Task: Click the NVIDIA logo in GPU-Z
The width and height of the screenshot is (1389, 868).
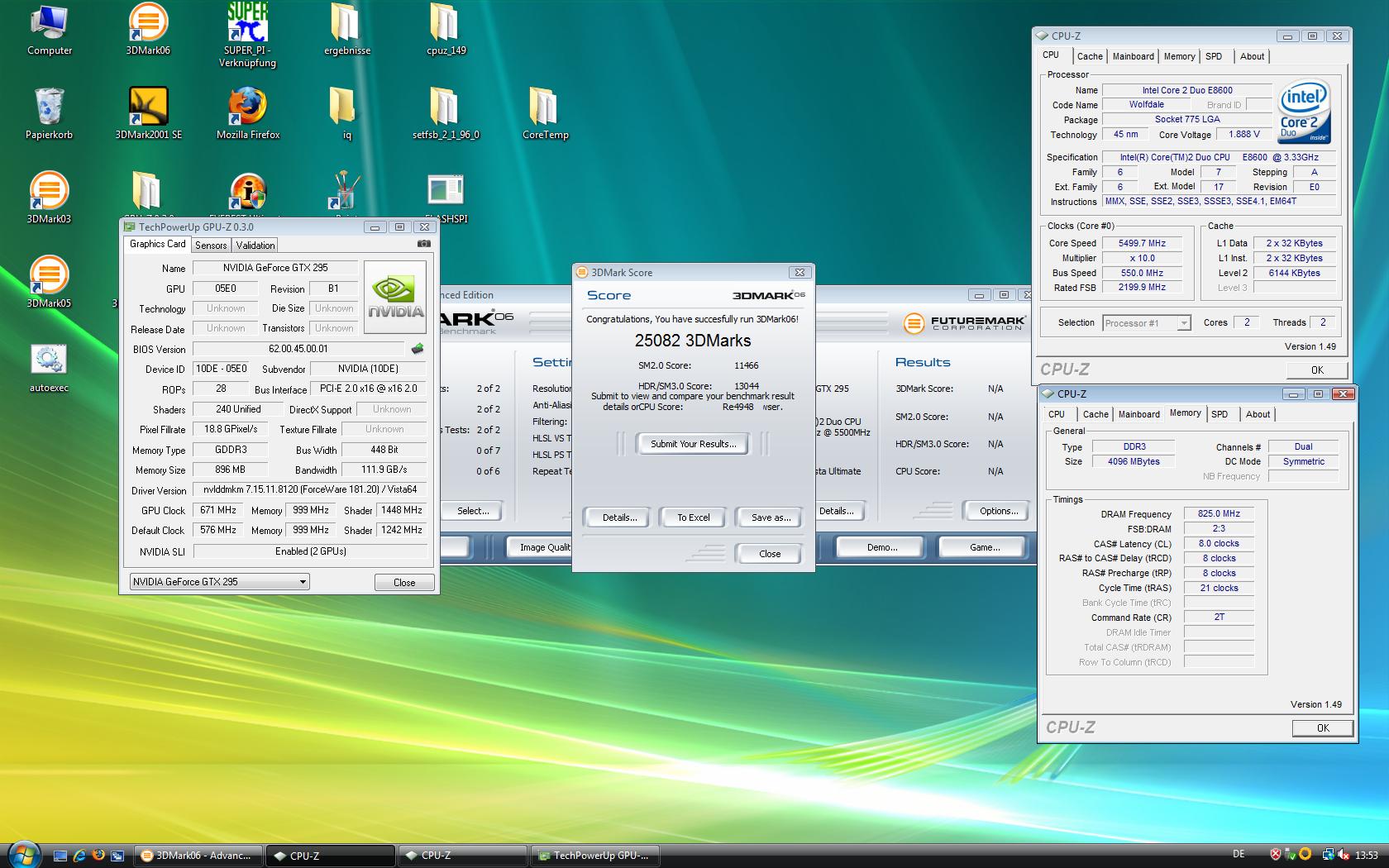Action: (395, 296)
